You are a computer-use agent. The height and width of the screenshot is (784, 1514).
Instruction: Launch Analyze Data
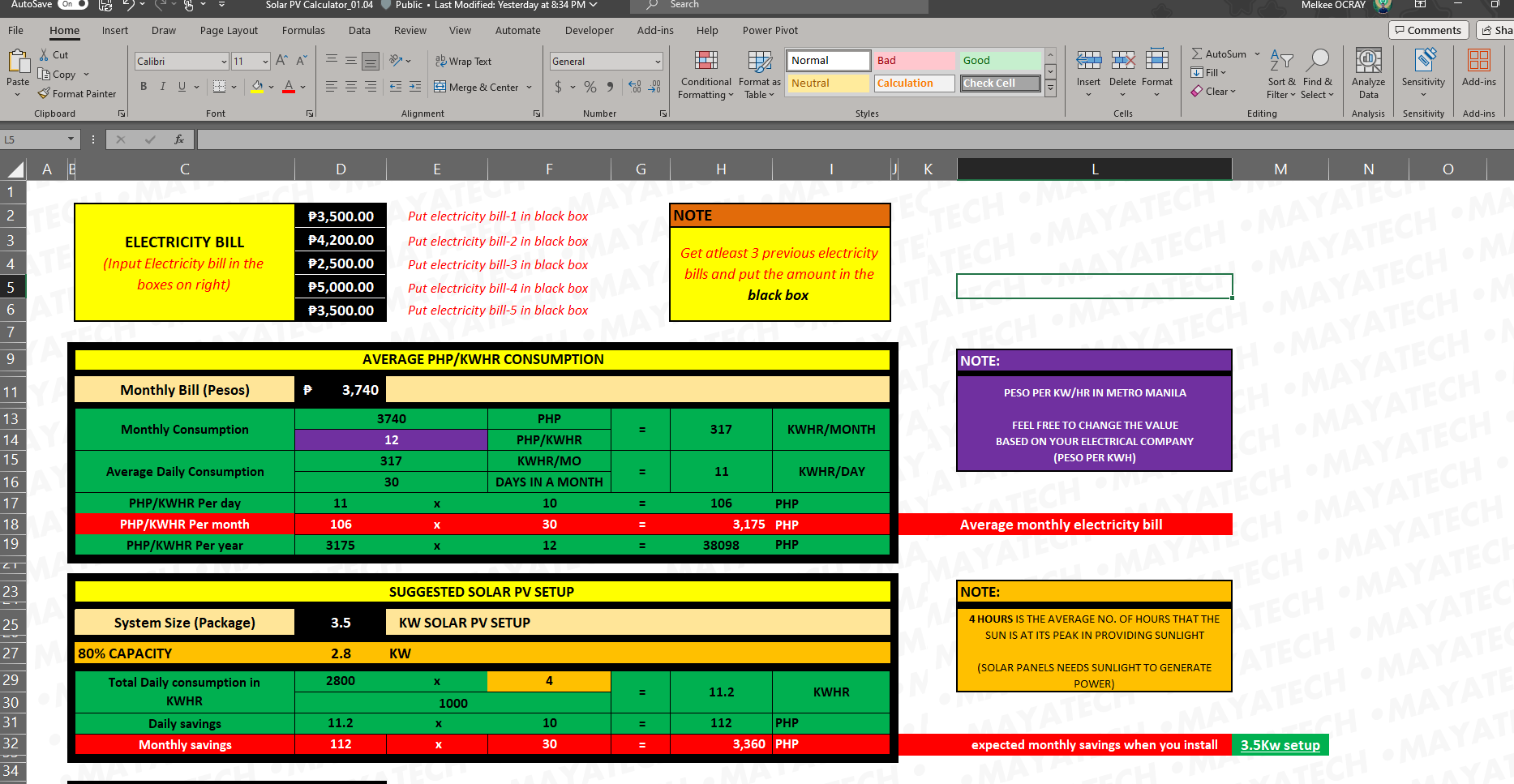(1368, 73)
